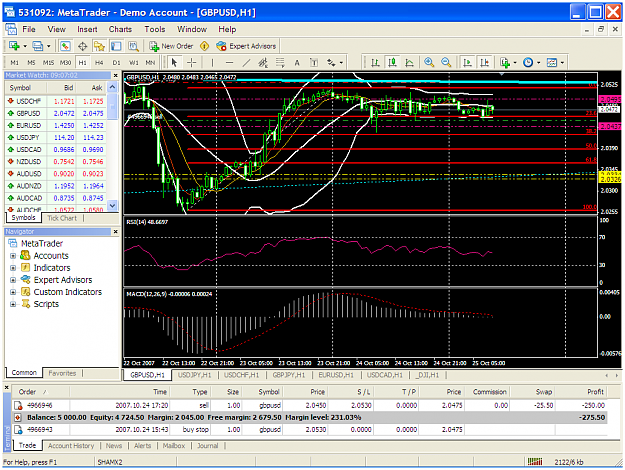Image resolution: width=625 pixels, height=470 pixels.
Task: Click the New Order button
Action: pyautogui.click(x=171, y=46)
